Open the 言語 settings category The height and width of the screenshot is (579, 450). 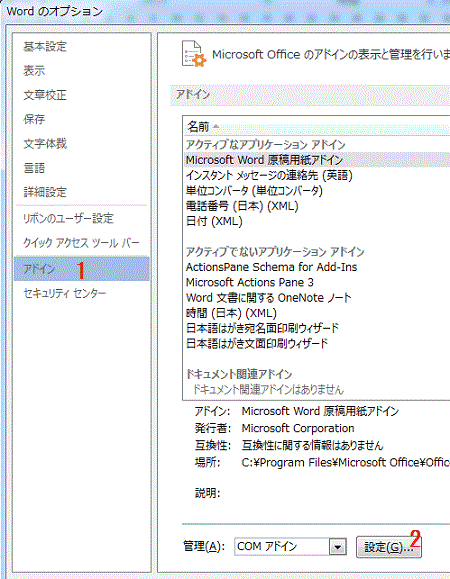point(34,168)
